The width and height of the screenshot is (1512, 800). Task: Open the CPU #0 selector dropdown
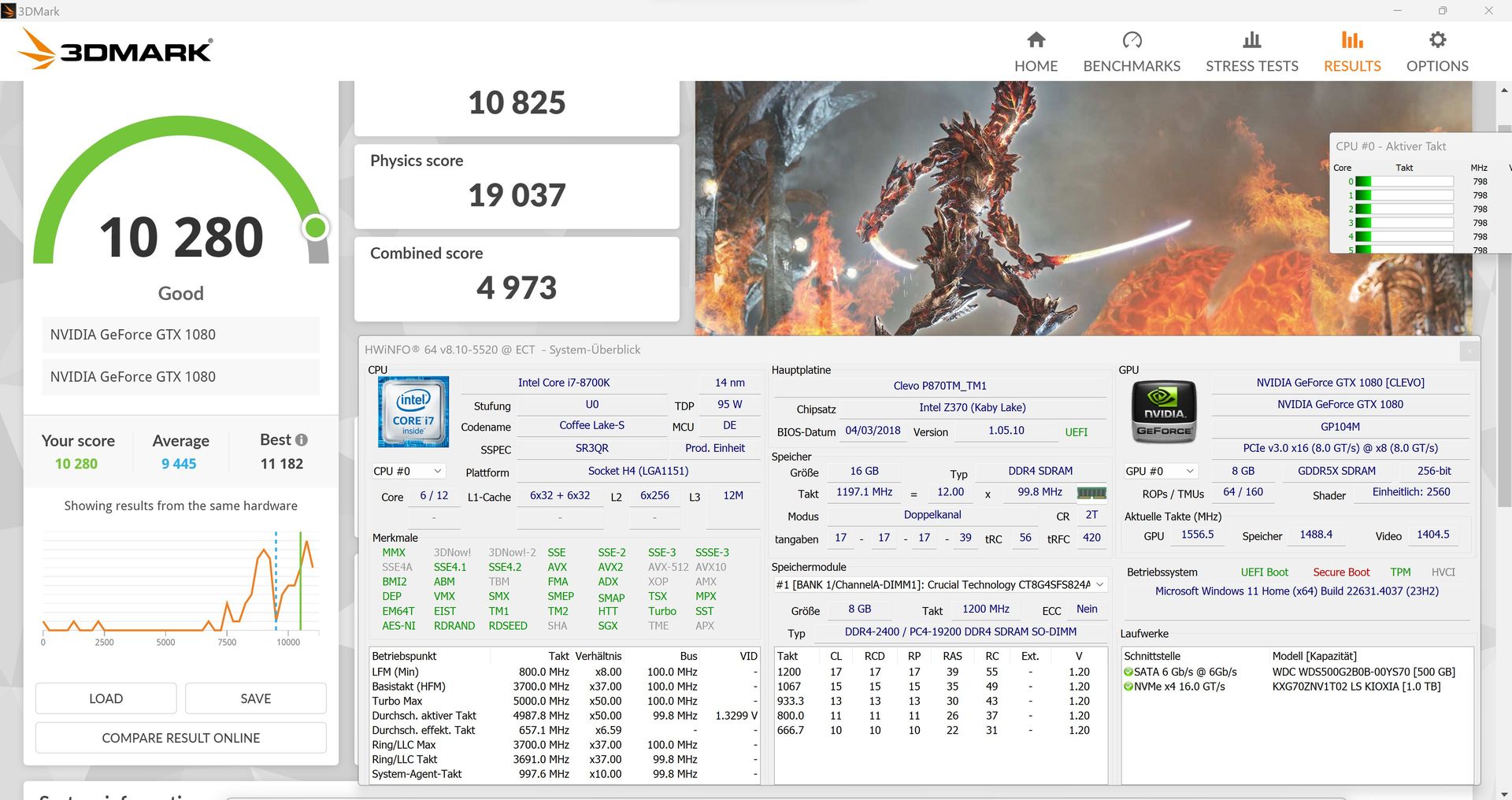(x=408, y=471)
